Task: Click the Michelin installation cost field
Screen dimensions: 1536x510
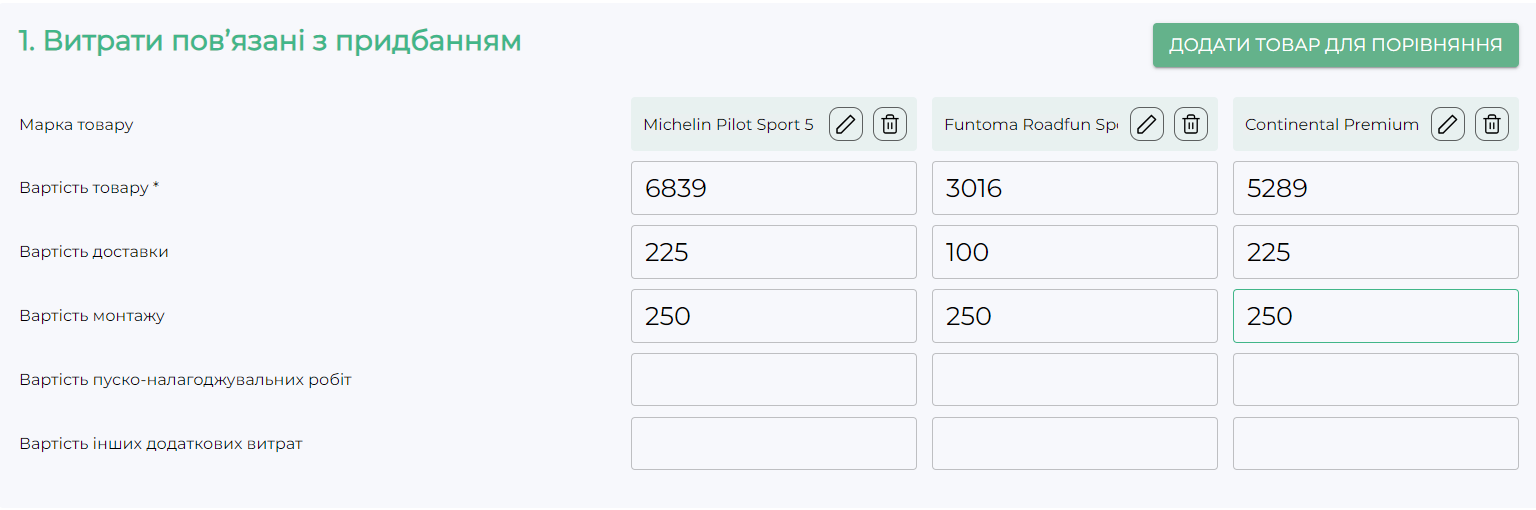Action: tap(773, 316)
